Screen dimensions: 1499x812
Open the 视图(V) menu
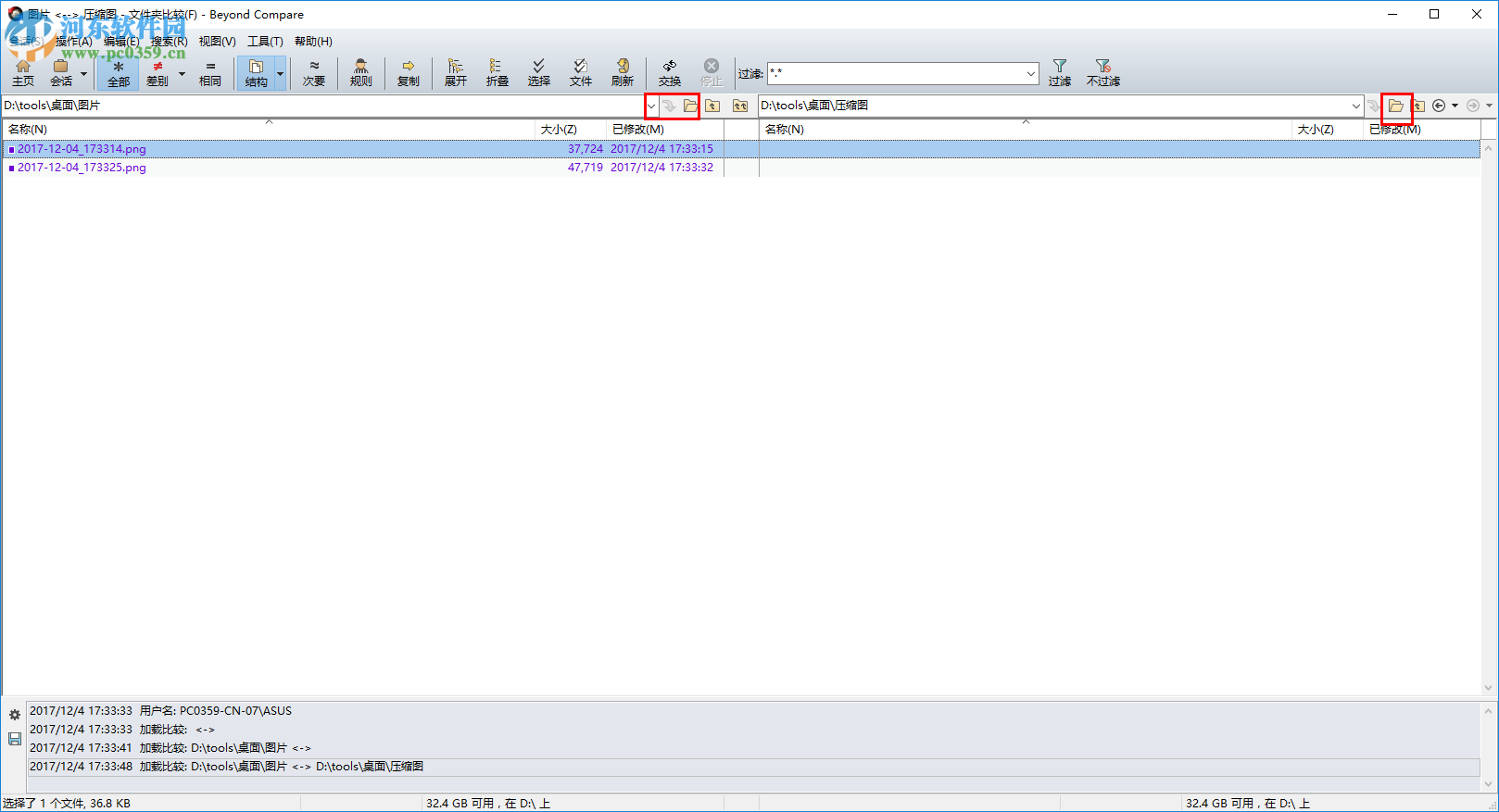tap(218, 41)
